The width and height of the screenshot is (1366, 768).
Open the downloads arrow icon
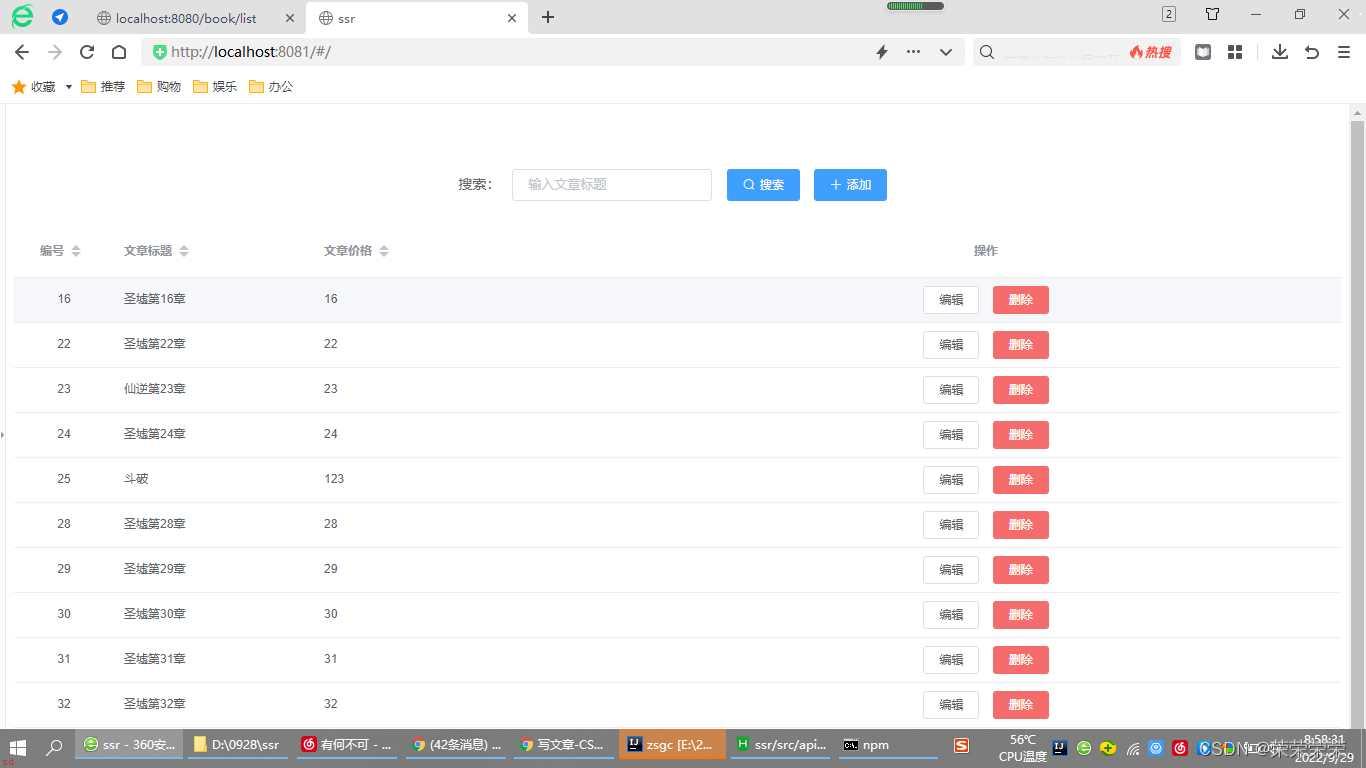pyautogui.click(x=1279, y=52)
